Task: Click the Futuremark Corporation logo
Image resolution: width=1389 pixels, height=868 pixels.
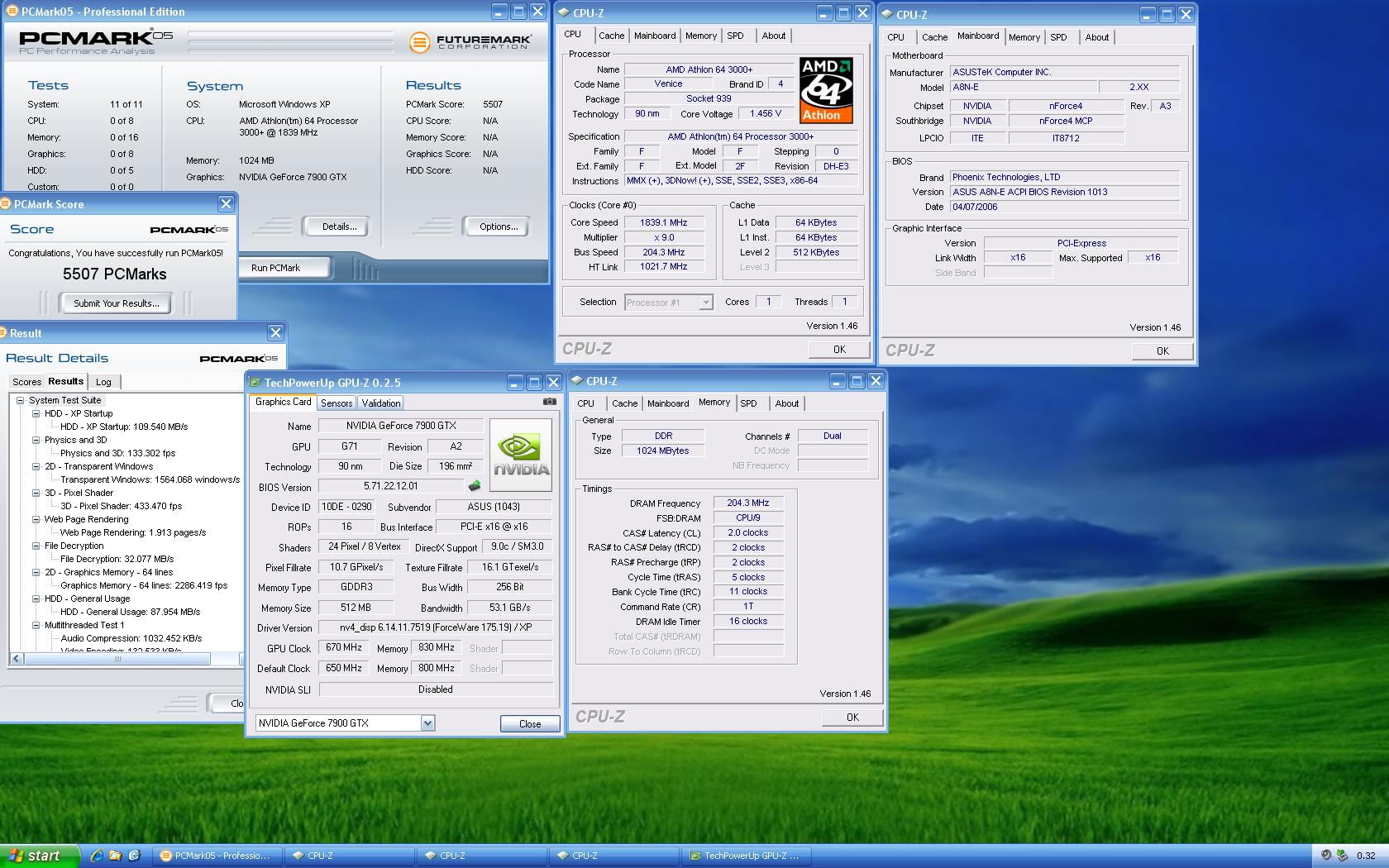Action: coord(470,41)
